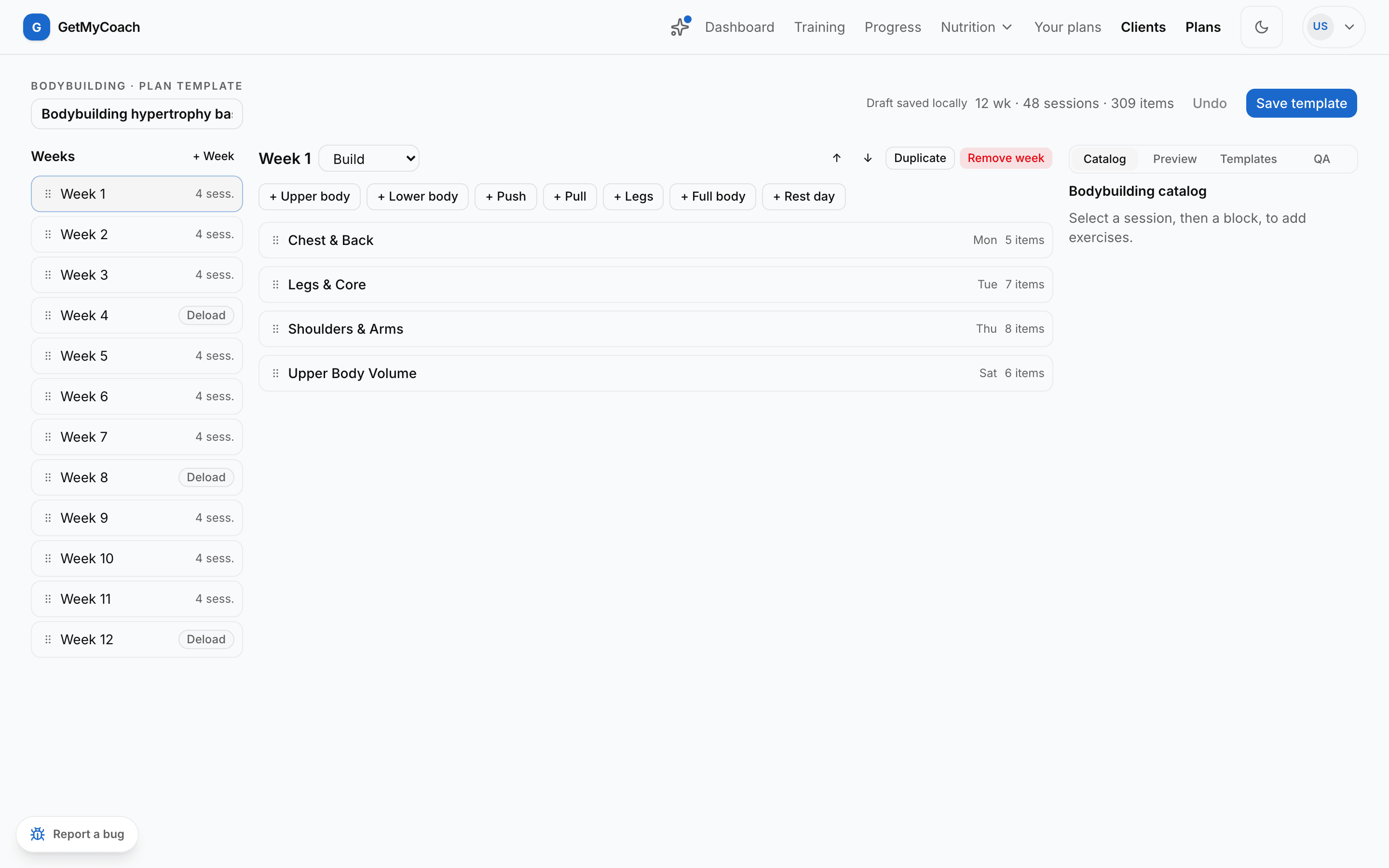Image resolution: width=1389 pixels, height=868 pixels.
Task: Add a Full body session
Action: coord(713,197)
